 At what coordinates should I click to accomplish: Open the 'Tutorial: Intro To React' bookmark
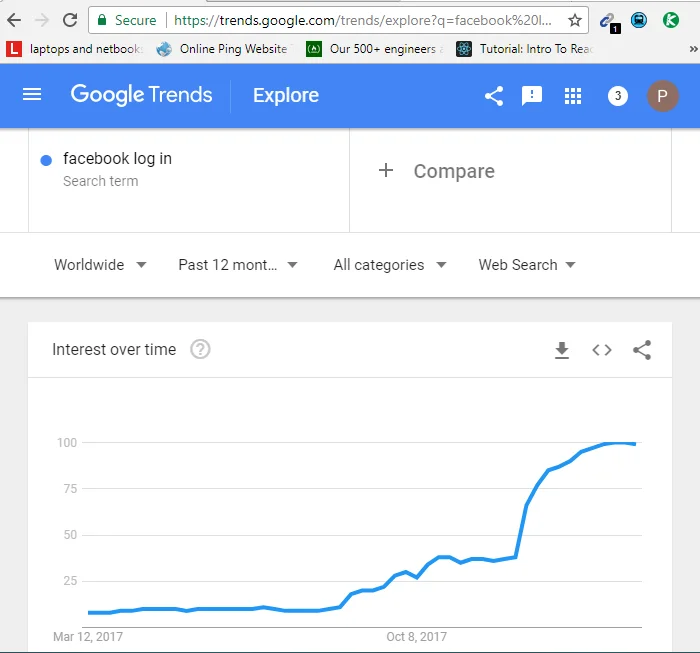525,49
